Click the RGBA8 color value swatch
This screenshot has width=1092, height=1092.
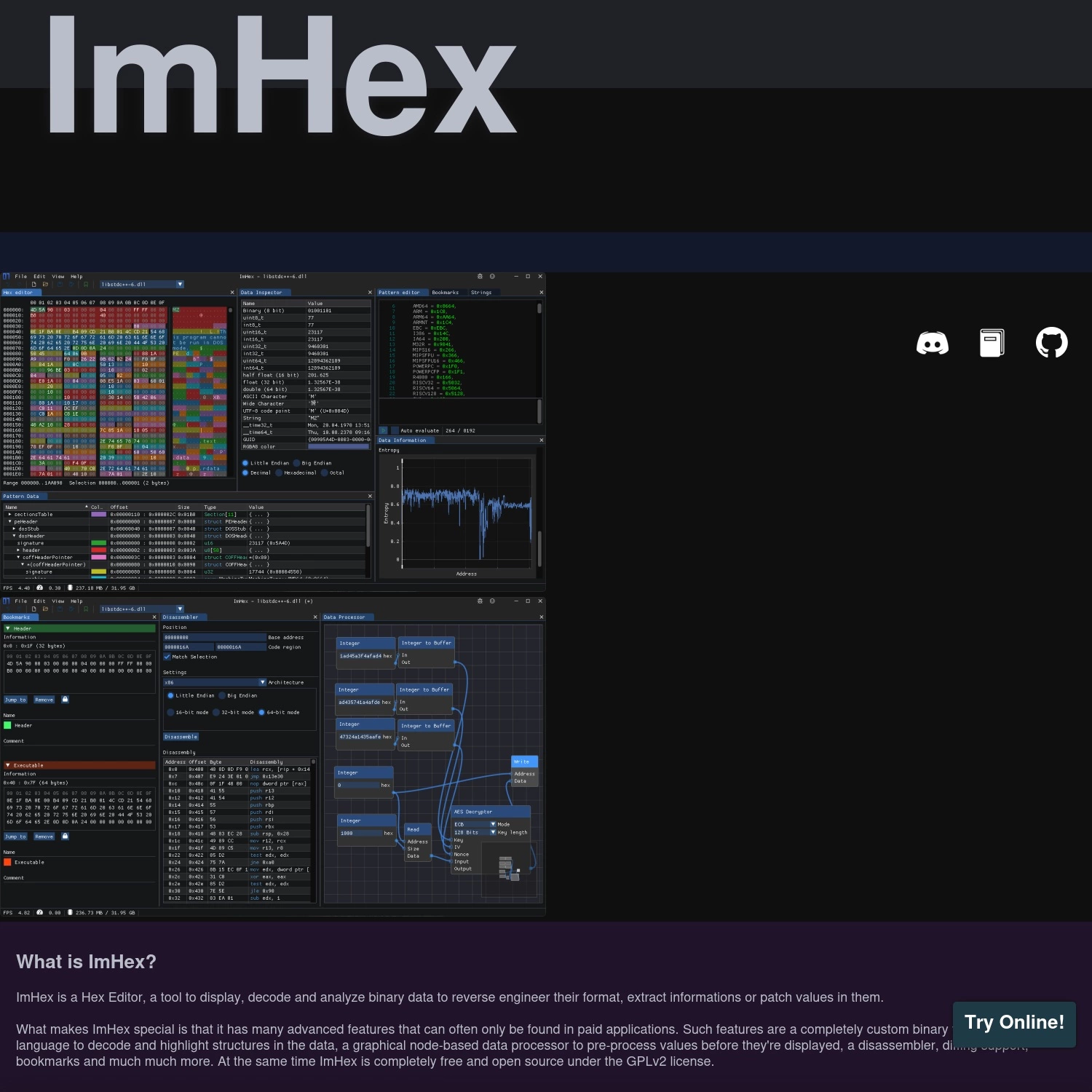[339, 447]
